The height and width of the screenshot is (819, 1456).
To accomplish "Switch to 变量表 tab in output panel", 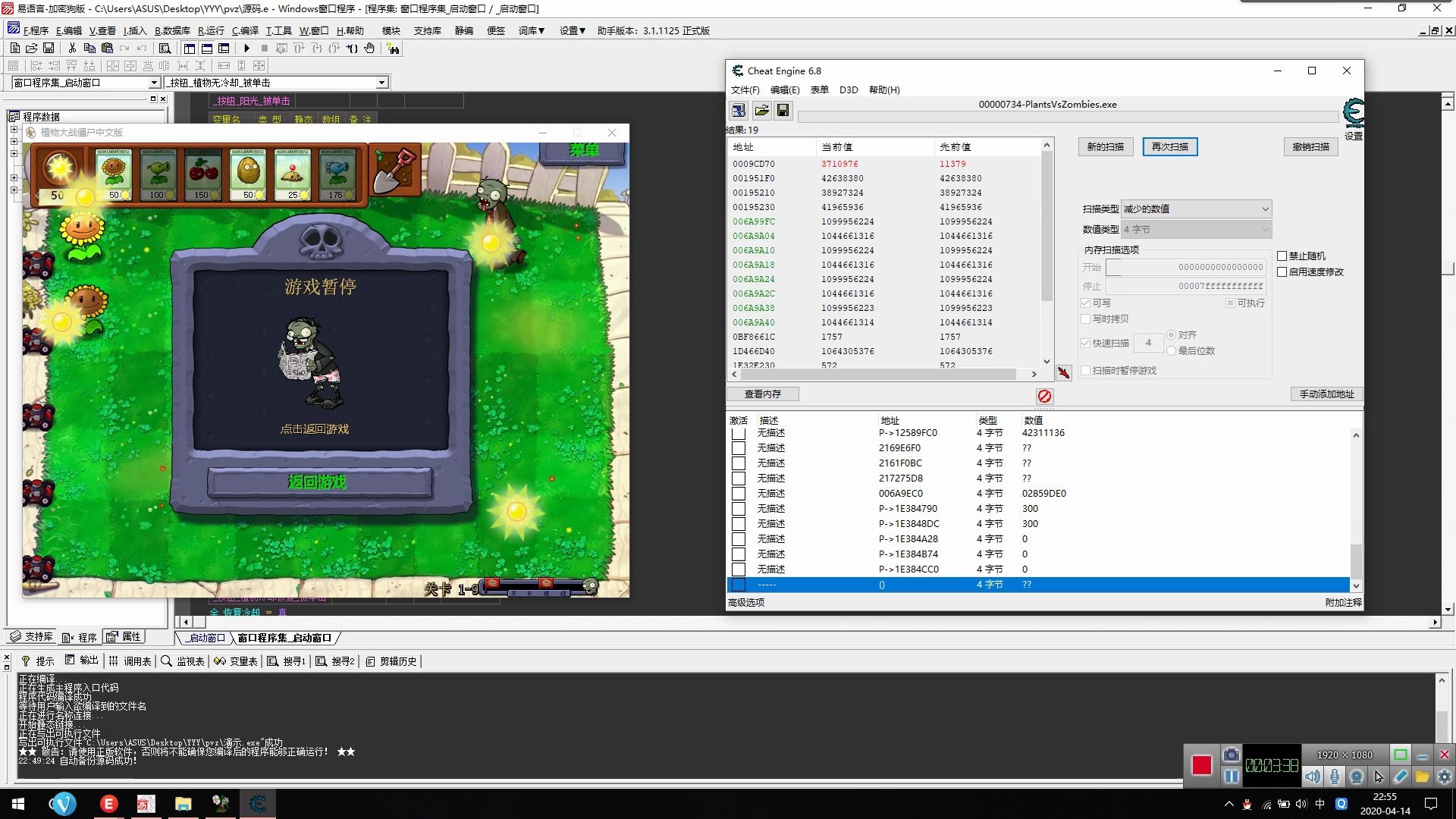I will (236, 661).
